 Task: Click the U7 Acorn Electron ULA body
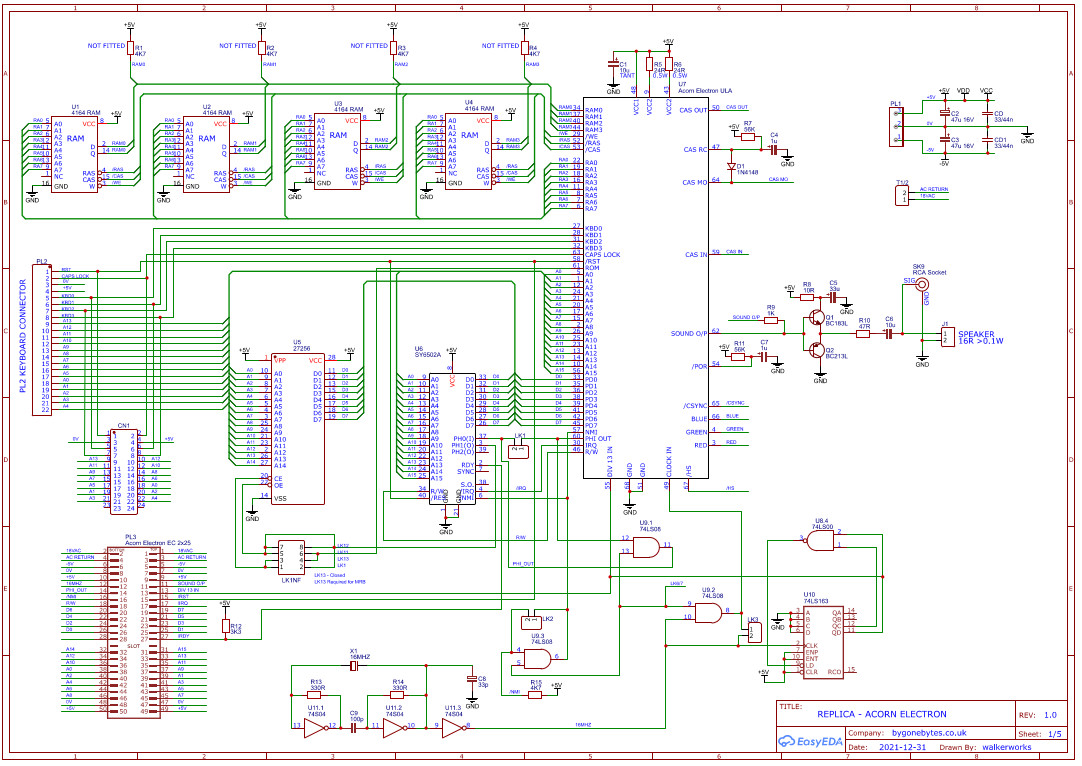tap(646, 287)
